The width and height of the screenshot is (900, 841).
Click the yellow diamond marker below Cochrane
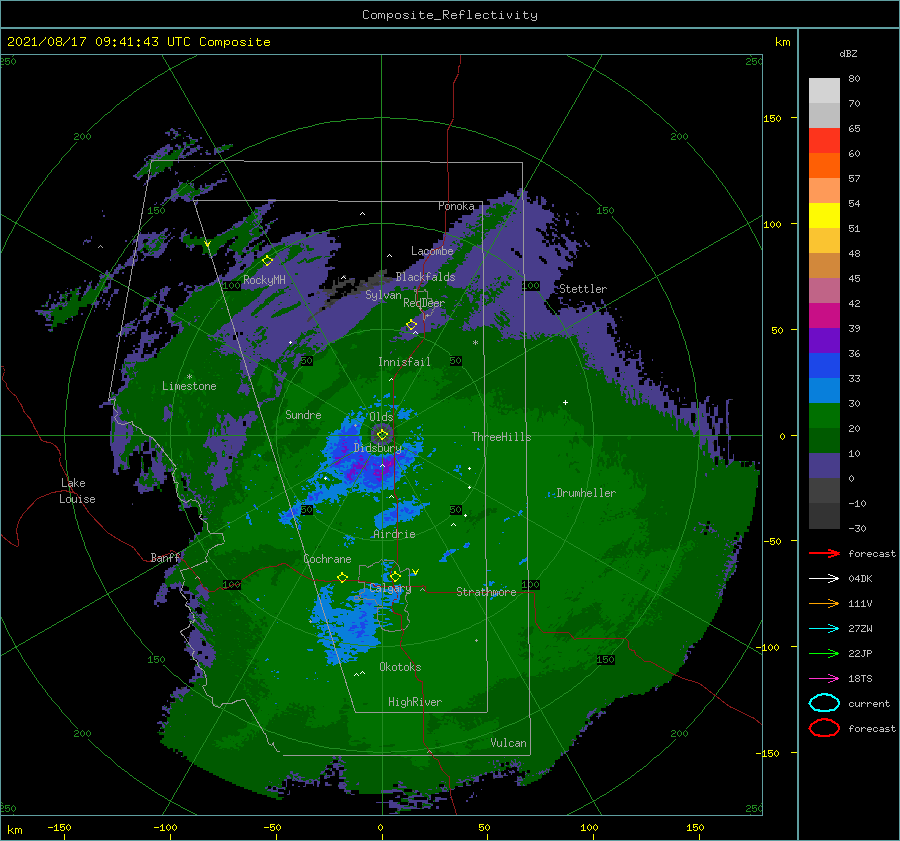[342, 577]
